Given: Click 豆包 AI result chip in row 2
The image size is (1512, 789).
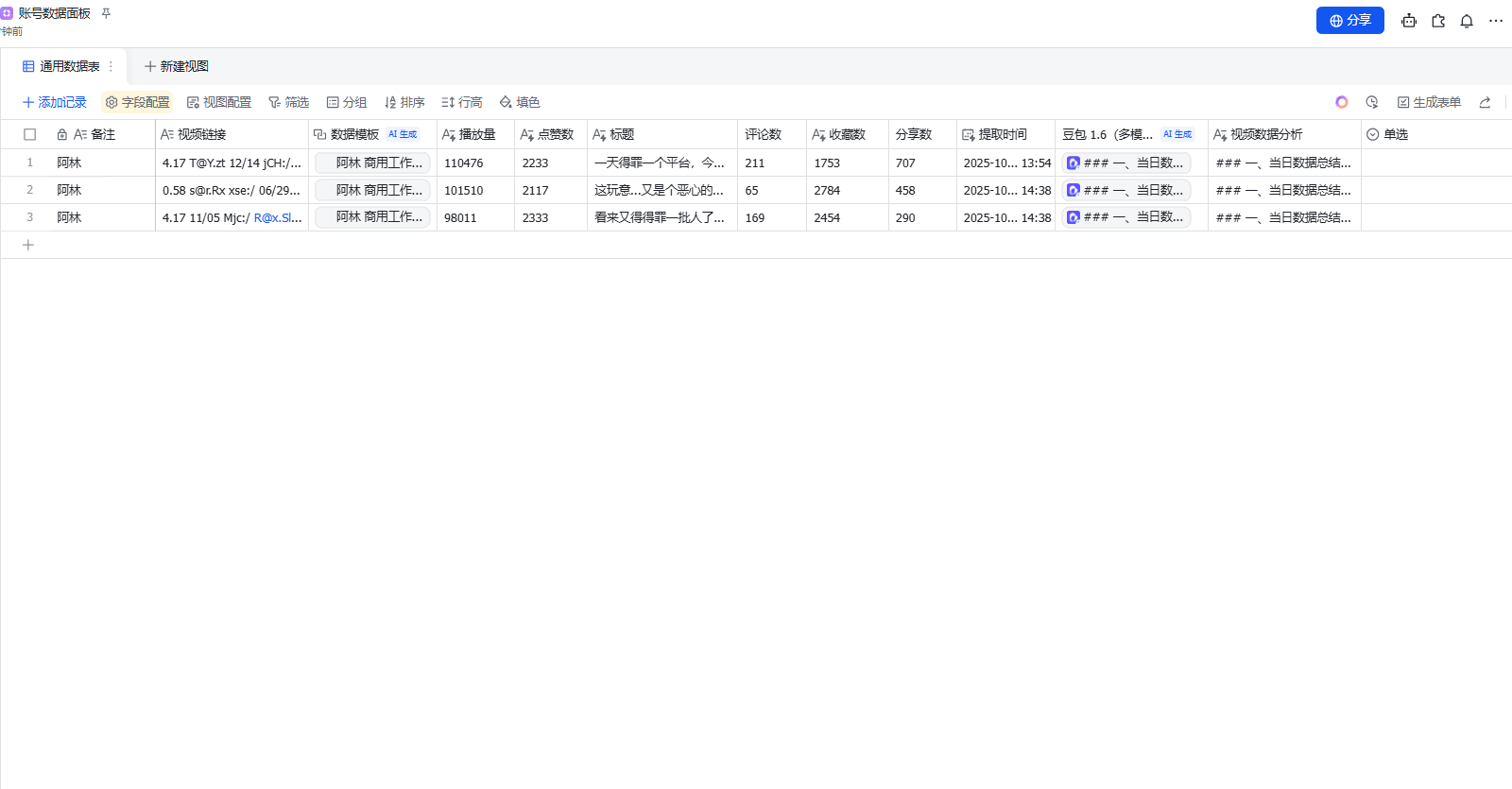Looking at the screenshot, I should [1125, 190].
